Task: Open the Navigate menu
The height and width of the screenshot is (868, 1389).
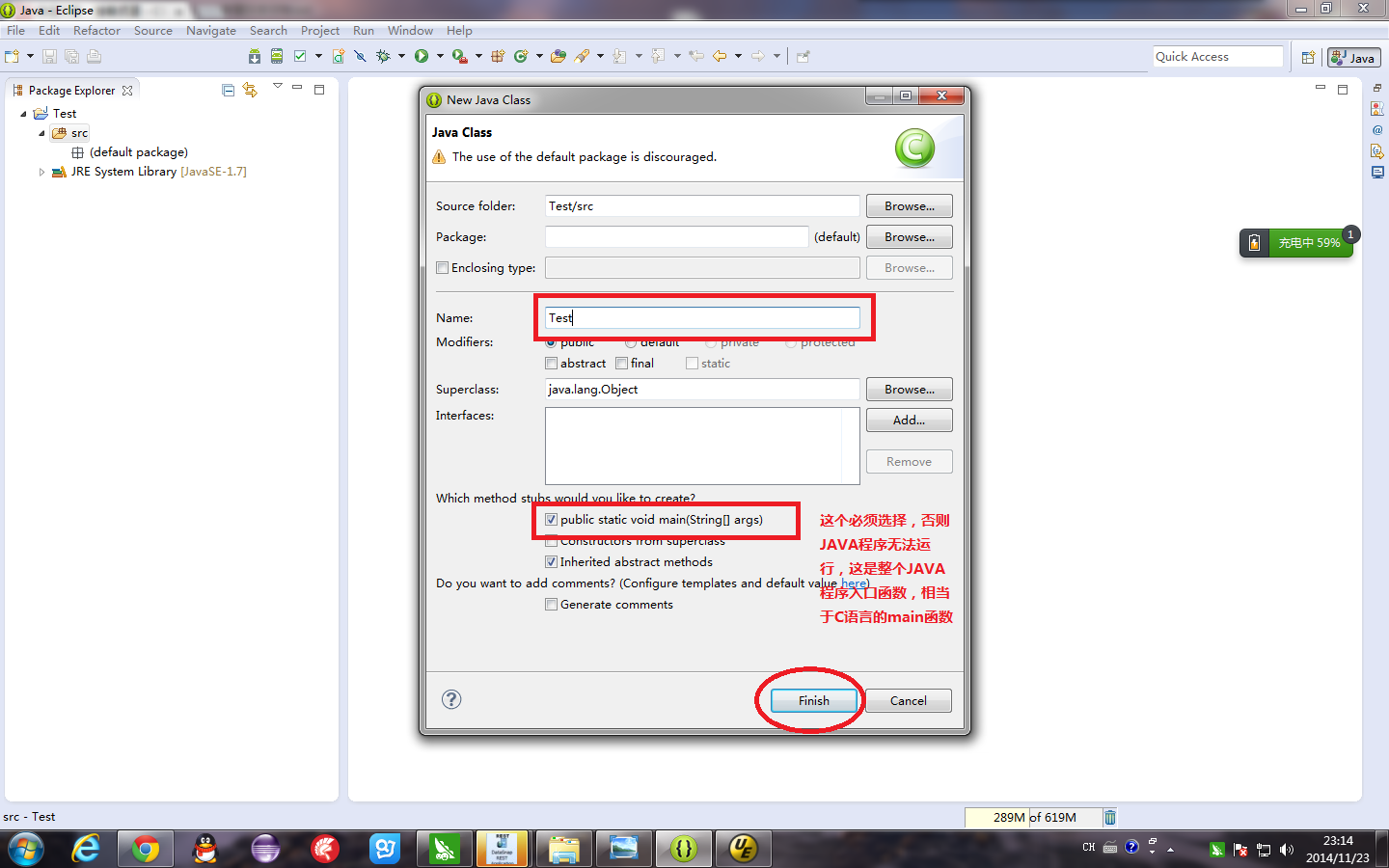Action: tap(211, 31)
